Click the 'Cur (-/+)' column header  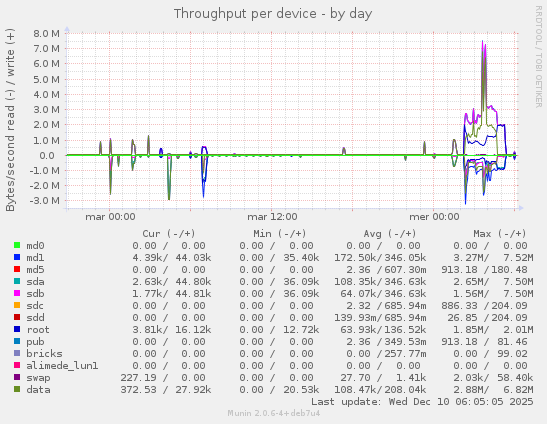(169, 233)
